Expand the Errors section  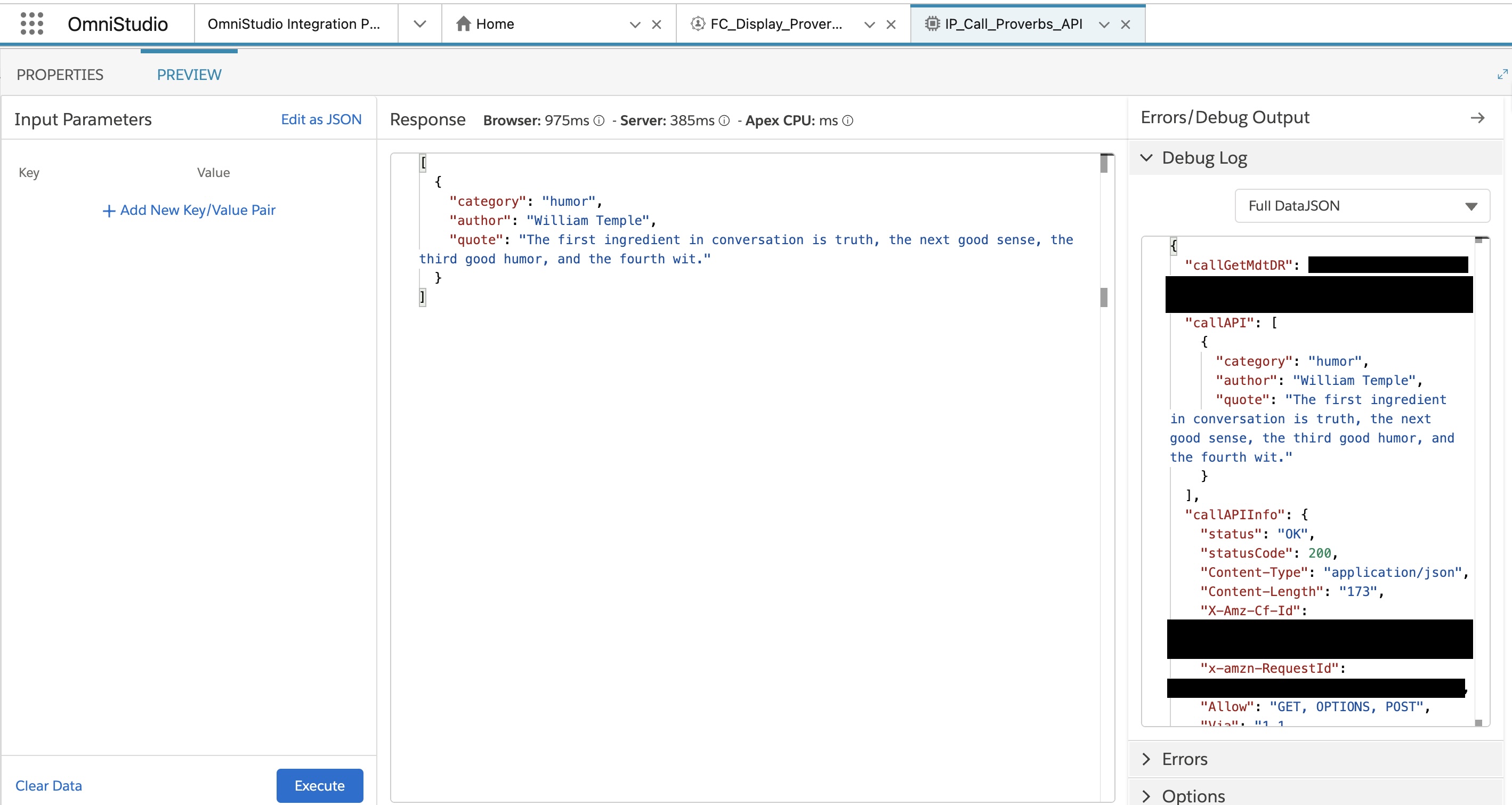[1146, 759]
